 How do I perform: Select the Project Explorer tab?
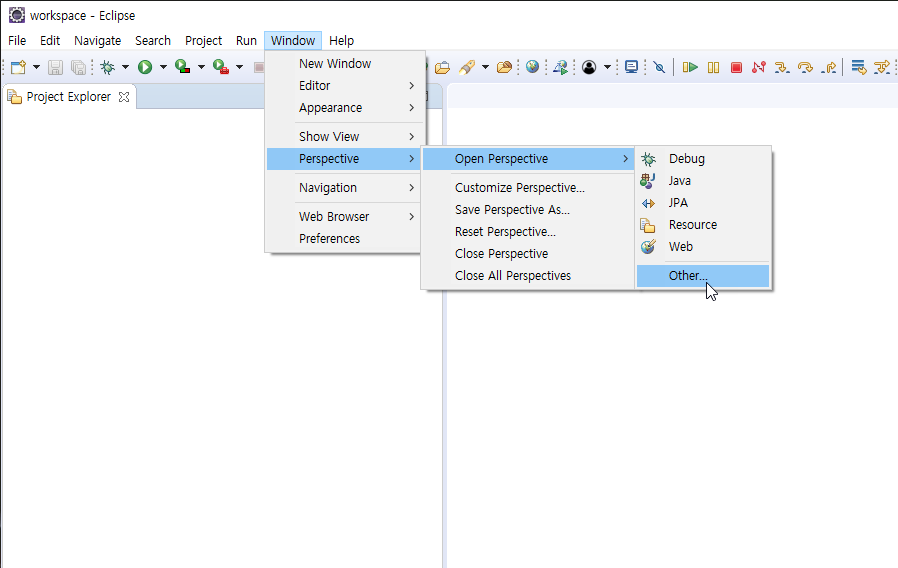pos(69,97)
